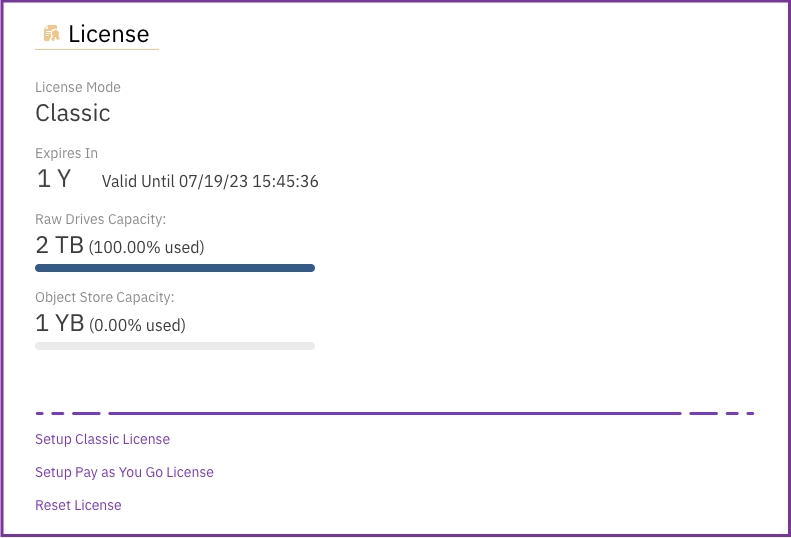Image resolution: width=791 pixels, height=538 pixels.
Task: Click the Reset License link
Action: pyautogui.click(x=78, y=505)
